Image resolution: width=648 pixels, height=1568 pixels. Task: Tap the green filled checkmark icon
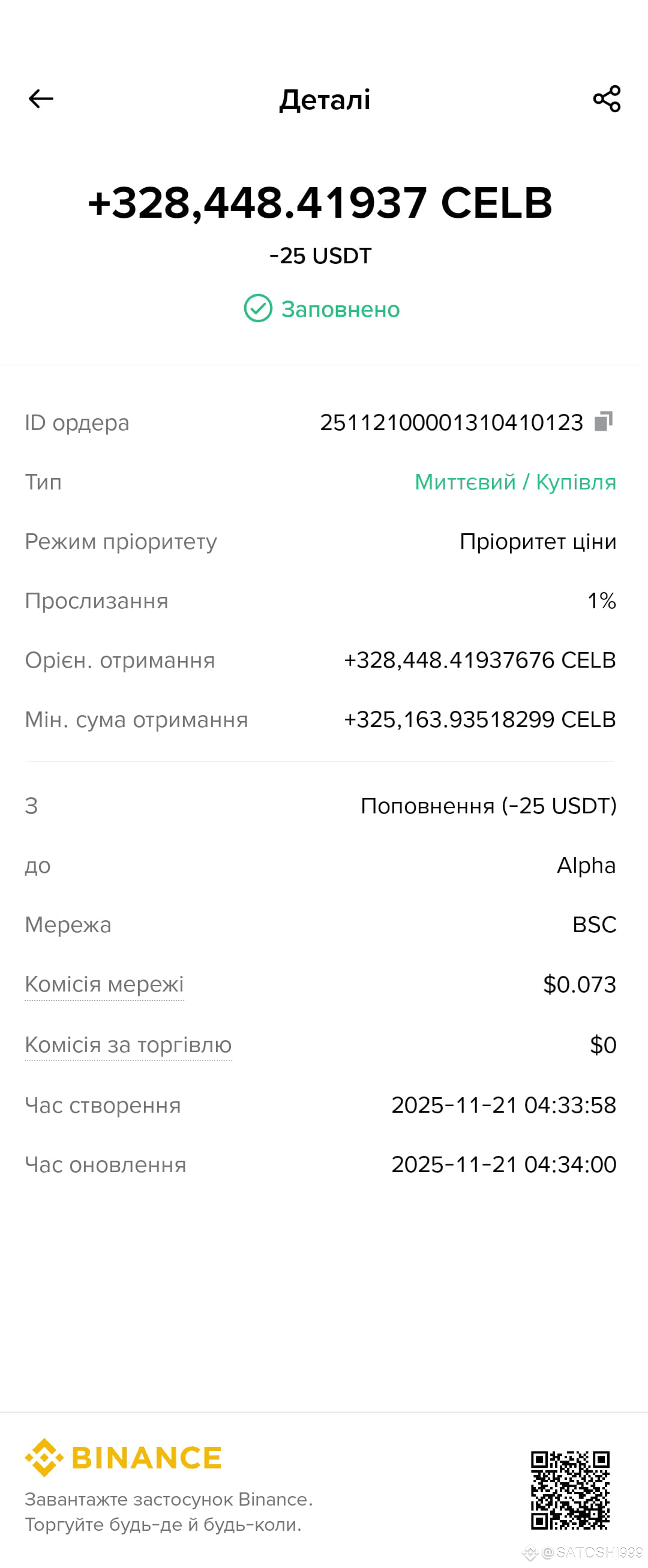click(x=258, y=308)
